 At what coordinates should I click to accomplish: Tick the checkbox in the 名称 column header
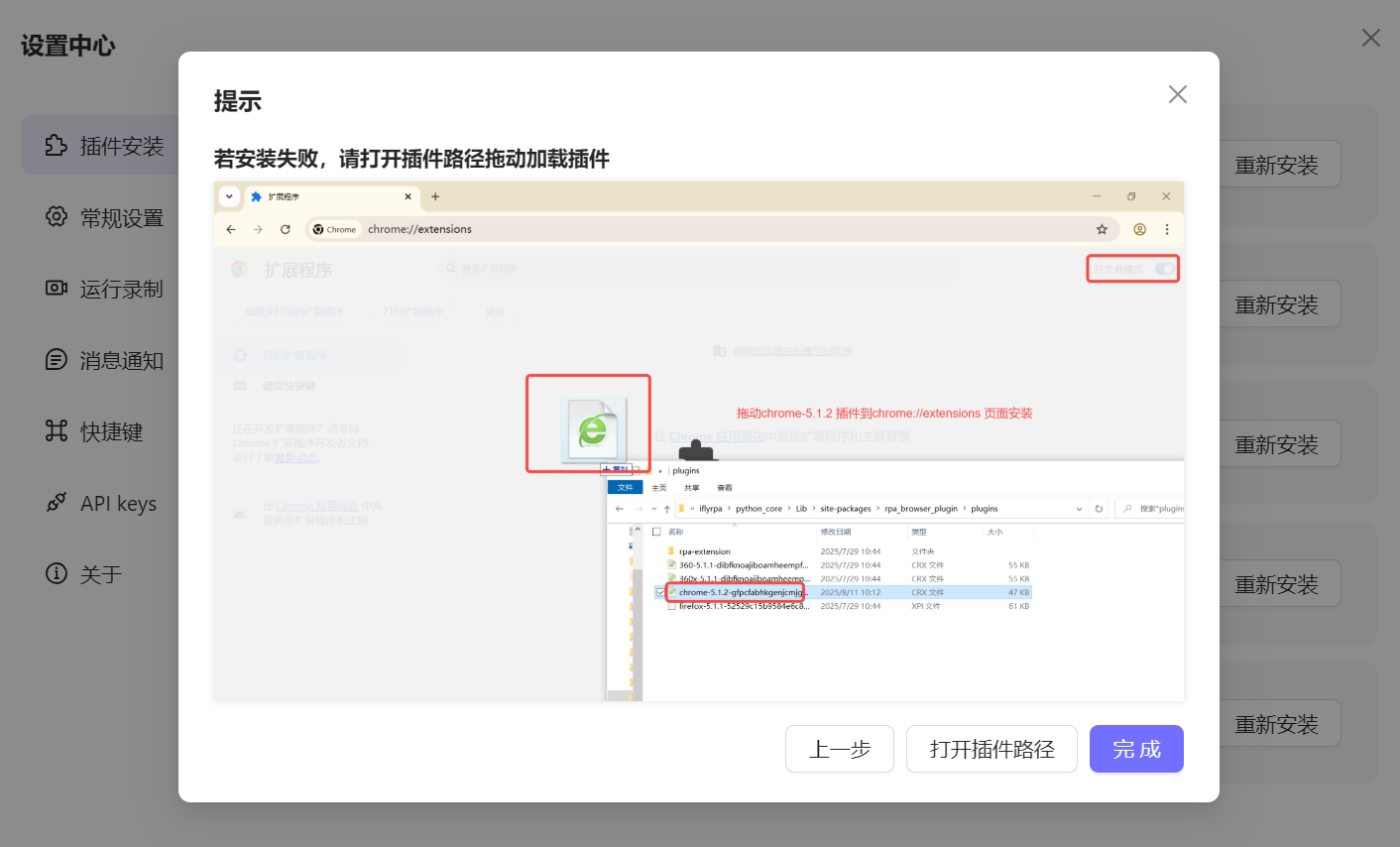656,532
